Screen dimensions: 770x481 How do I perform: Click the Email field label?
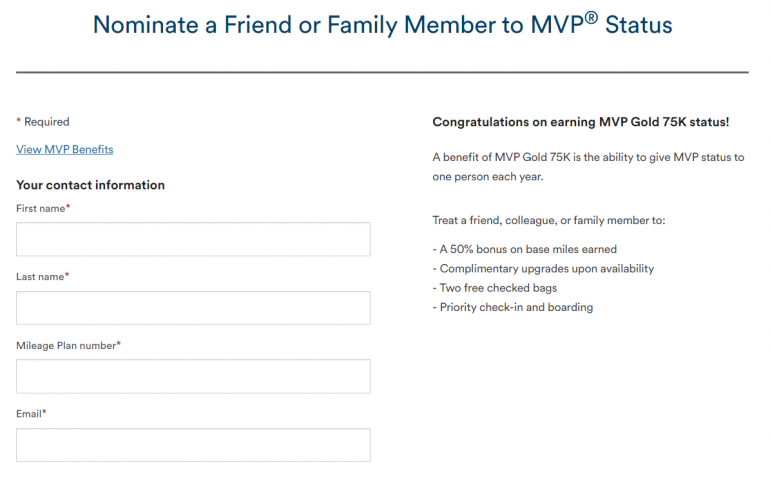coord(31,413)
